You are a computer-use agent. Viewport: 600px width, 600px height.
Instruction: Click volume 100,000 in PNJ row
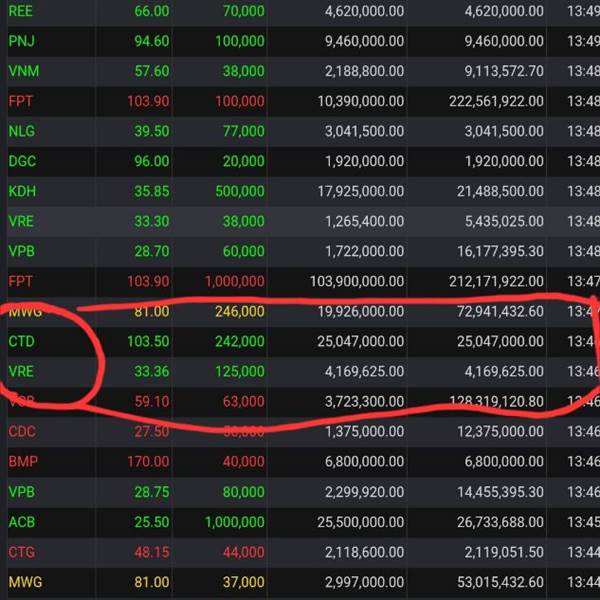240,41
